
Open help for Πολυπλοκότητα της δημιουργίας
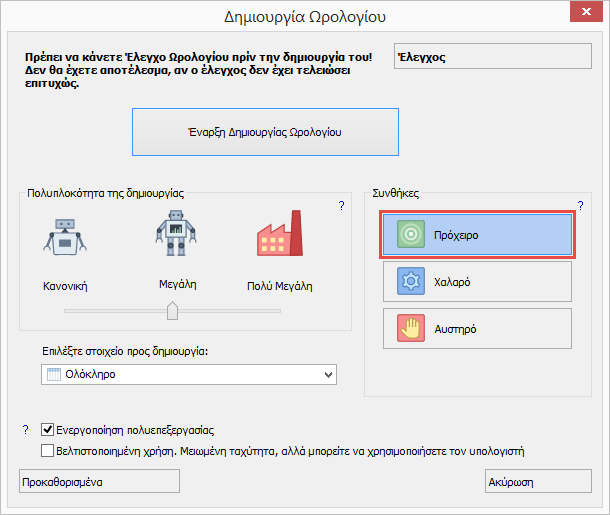(341, 206)
